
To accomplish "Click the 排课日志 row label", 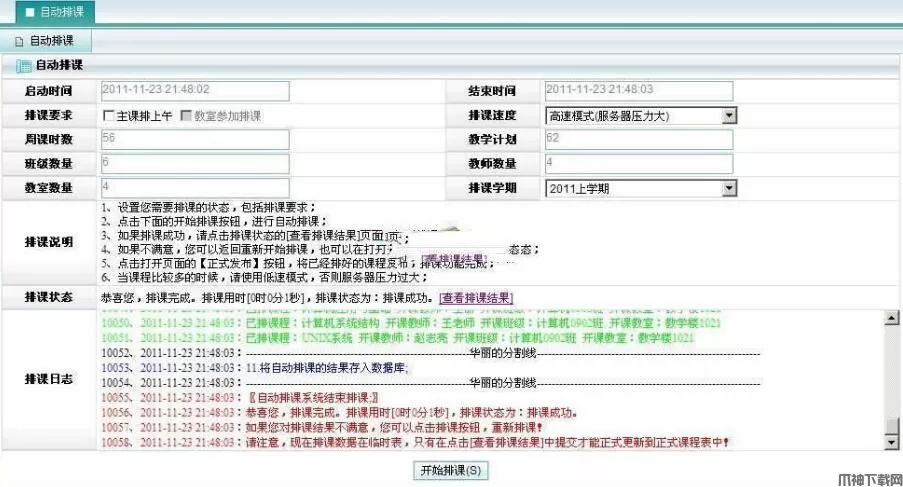I will [48, 379].
